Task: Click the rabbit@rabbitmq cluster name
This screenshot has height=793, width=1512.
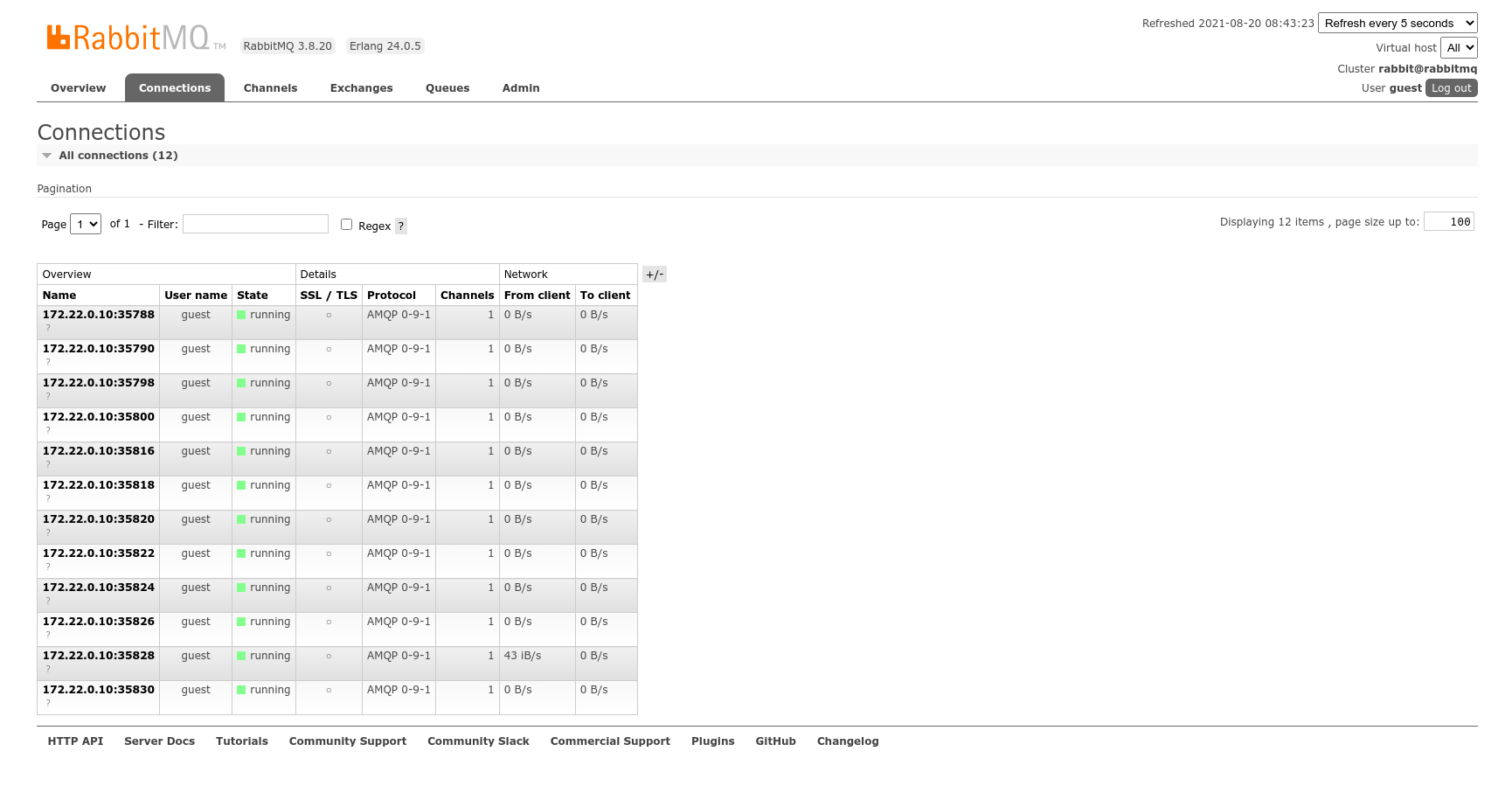Action: [1428, 69]
